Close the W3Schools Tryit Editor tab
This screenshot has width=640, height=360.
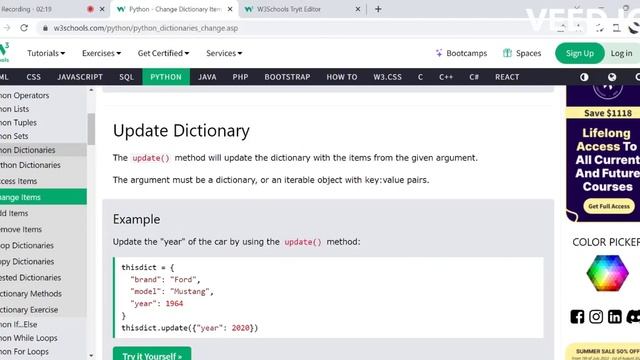[358, 9]
